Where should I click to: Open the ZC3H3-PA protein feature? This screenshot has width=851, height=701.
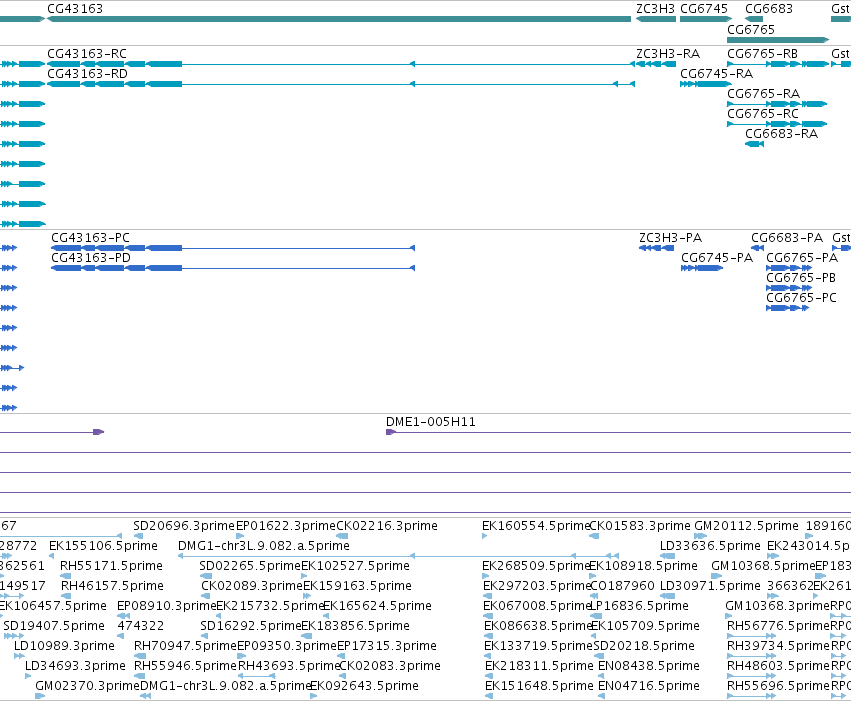click(671, 238)
